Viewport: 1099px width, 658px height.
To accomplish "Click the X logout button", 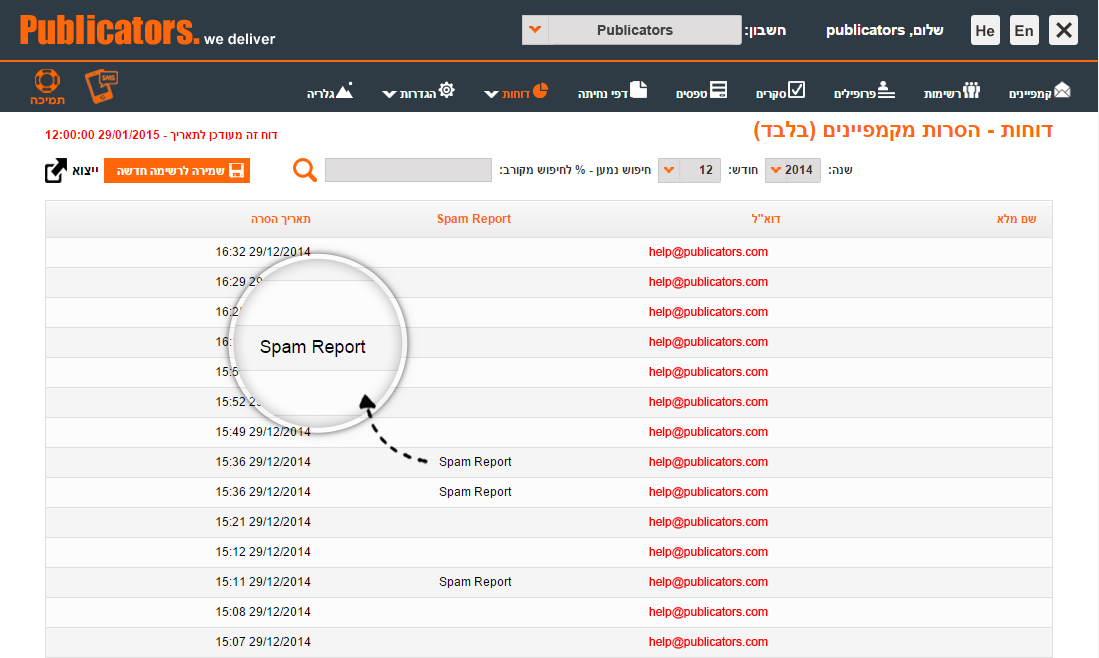I will click(x=1063, y=30).
